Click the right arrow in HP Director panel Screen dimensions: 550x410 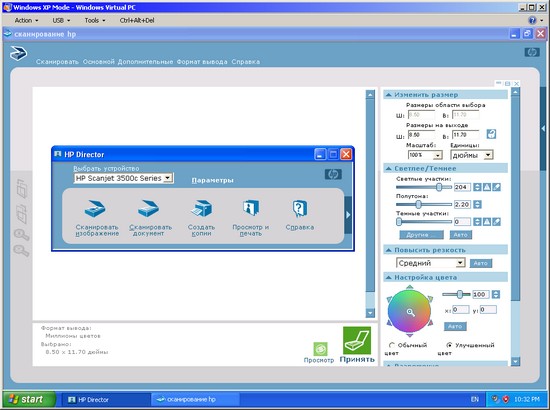[348, 215]
